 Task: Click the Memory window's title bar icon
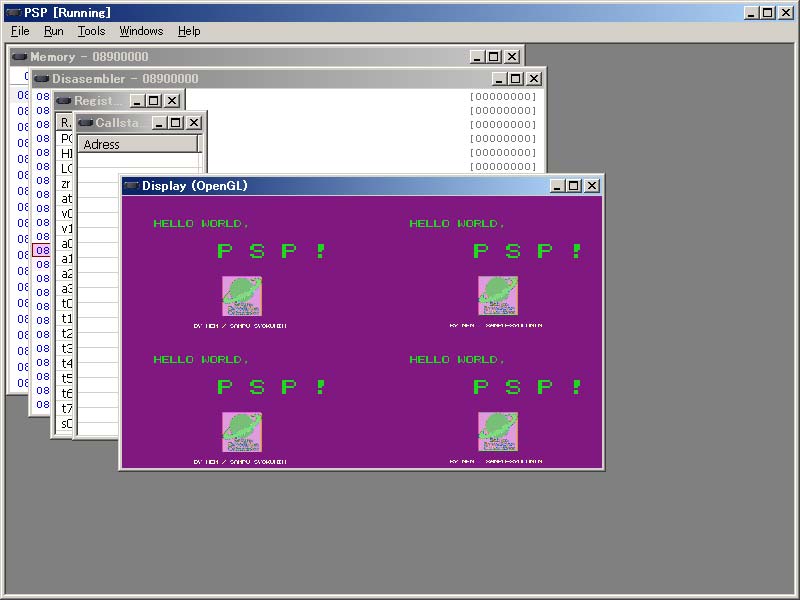(x=19, y=57)
